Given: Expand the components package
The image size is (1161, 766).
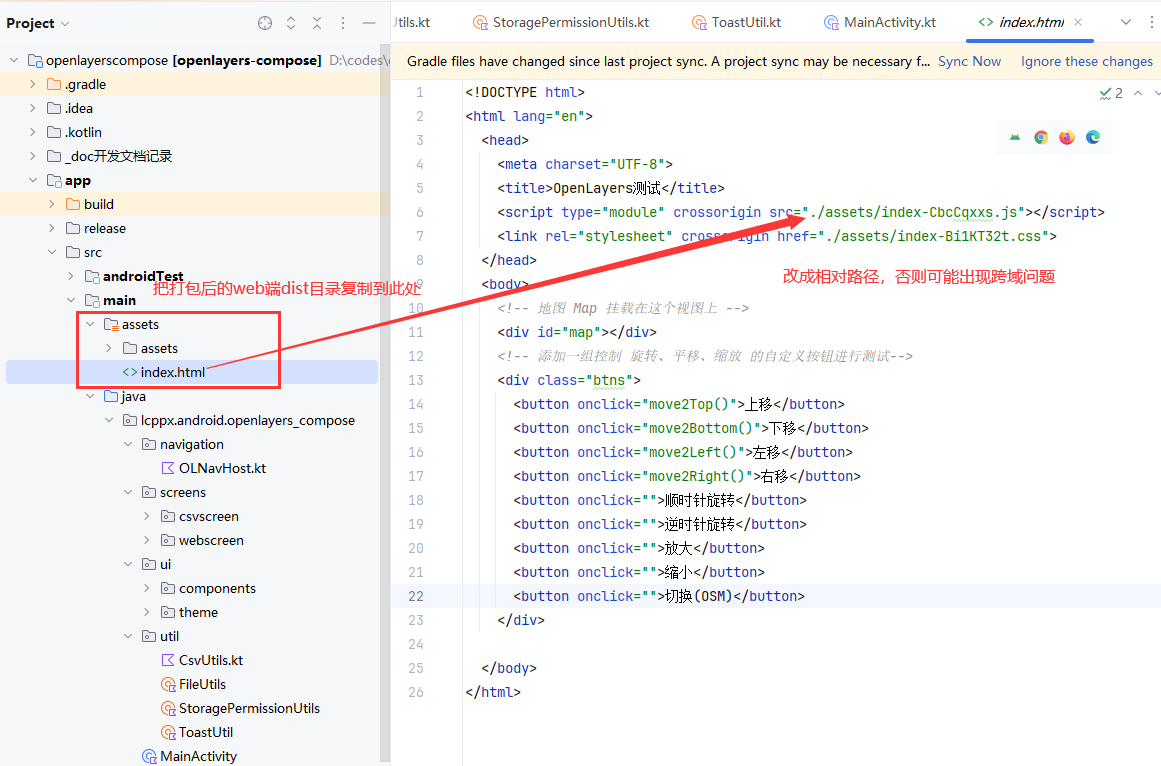Looking at the screenshot, I should click(147, 588).
